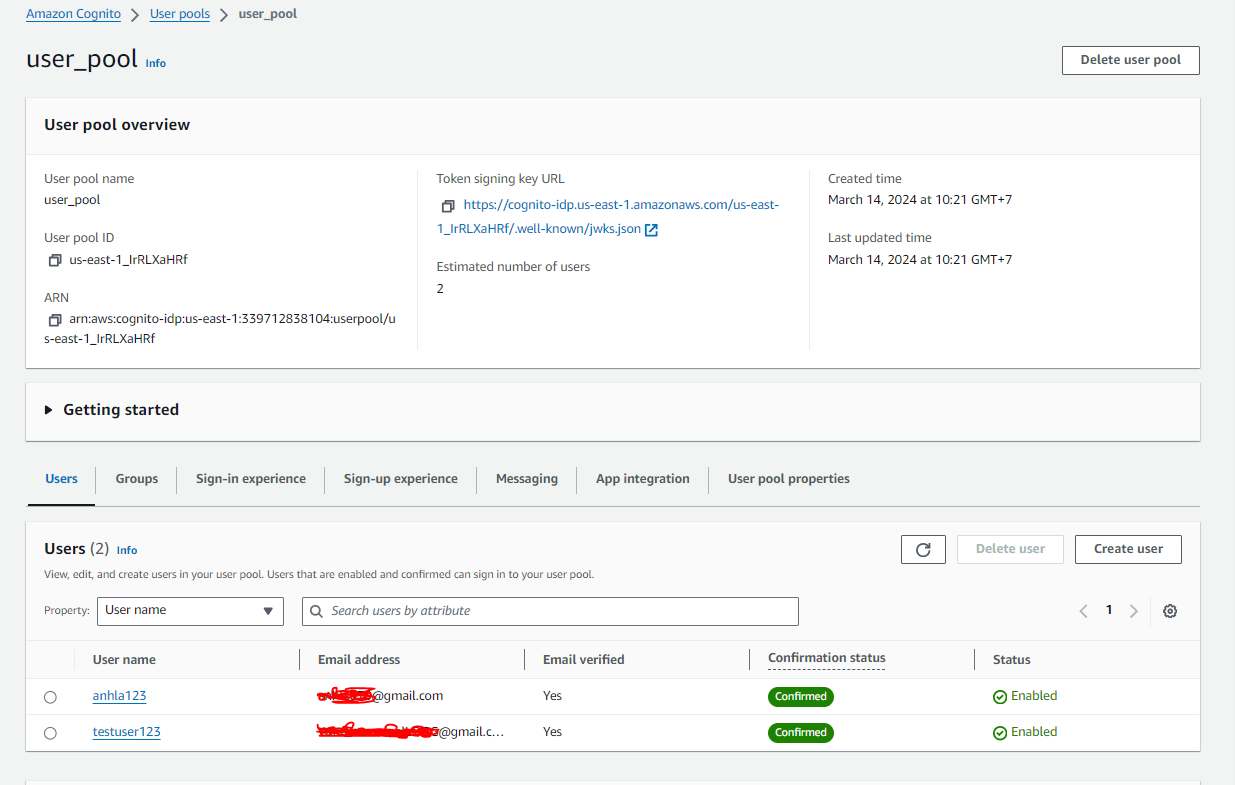Screen dimensions: 1235x785
Task: Copy the ARN to clipboard
Action: coord(55,320)
